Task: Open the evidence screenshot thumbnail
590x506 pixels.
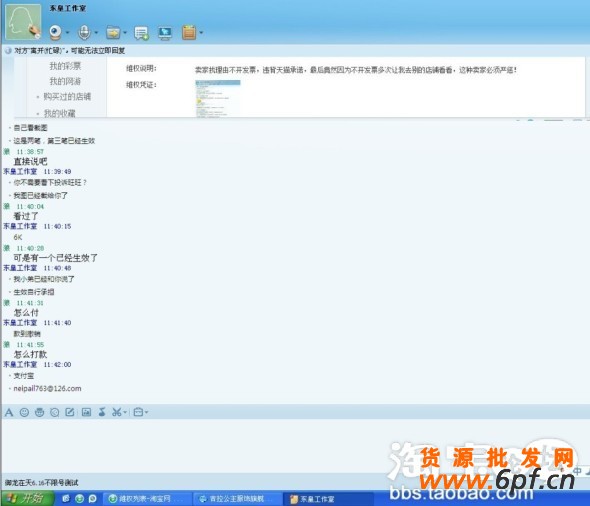Action: pos(217,99)
